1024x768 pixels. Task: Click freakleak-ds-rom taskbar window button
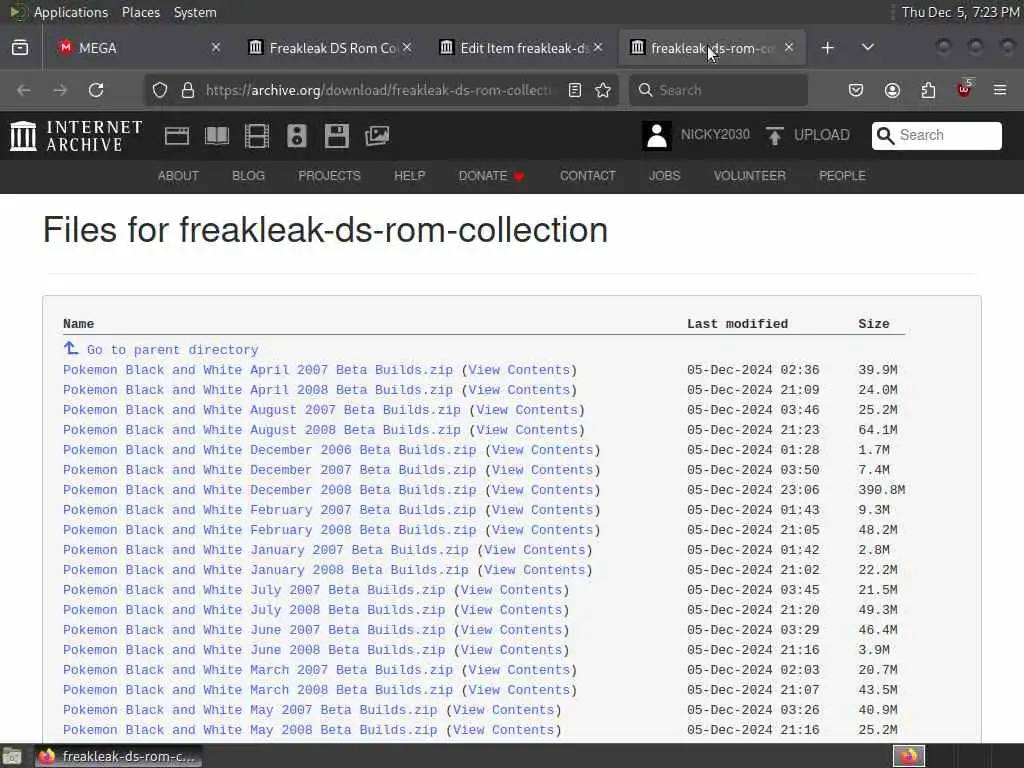coord(118,756)
